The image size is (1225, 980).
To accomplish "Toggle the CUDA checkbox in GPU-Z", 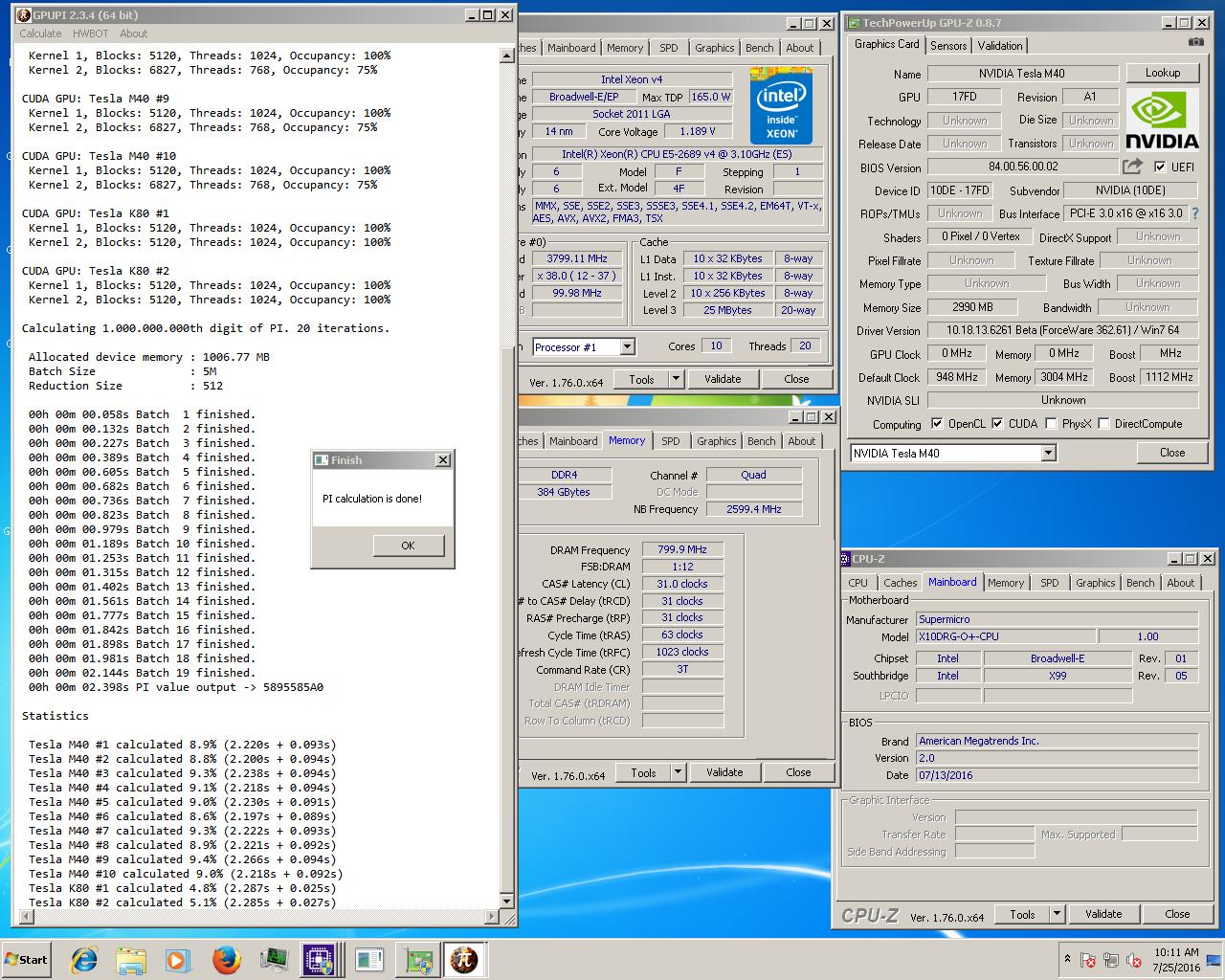I will (x=998, y=423).
